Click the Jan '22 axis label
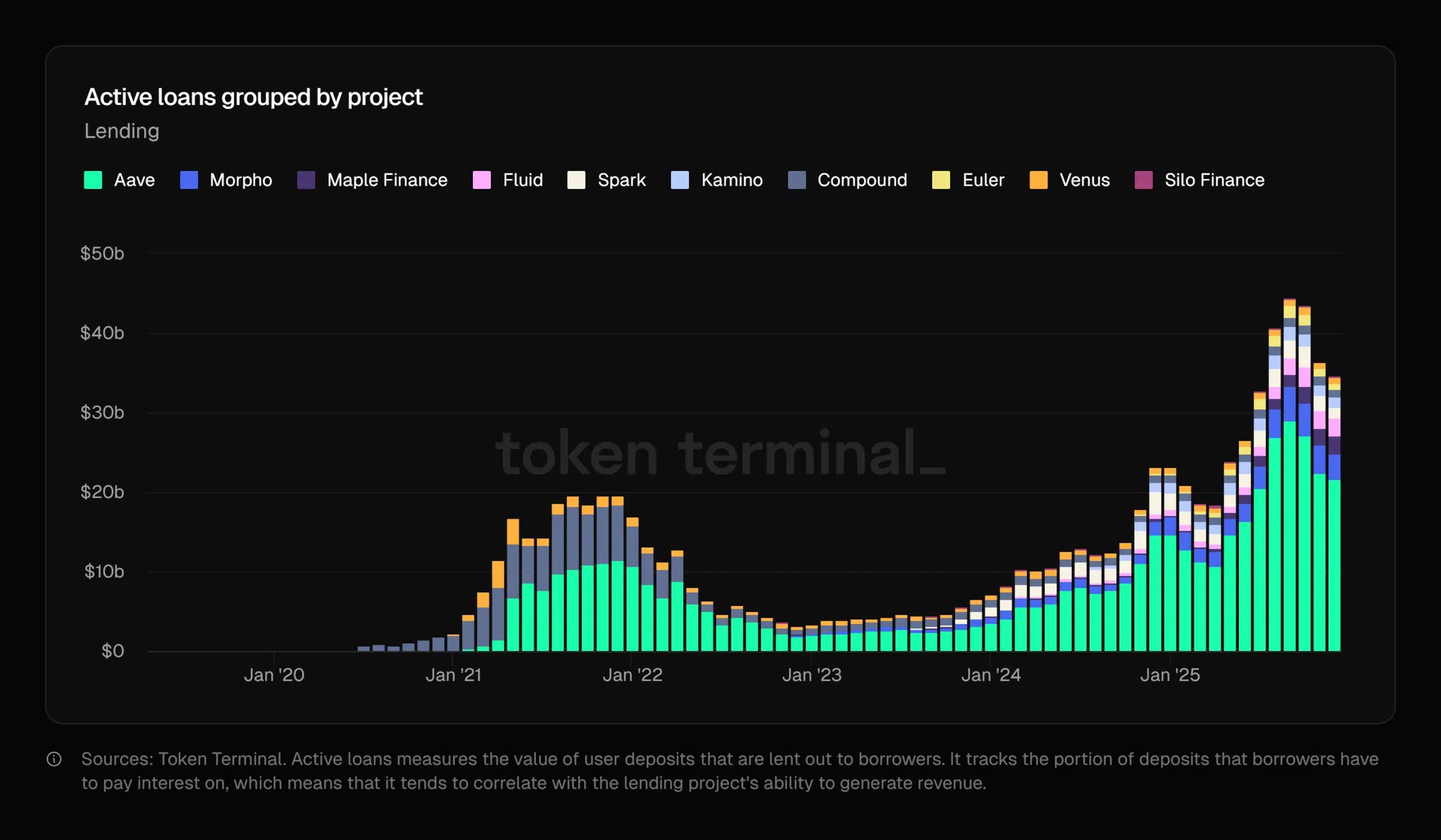Image resolution: width=1441 pixels, height=840 pixels. point(633,675)
